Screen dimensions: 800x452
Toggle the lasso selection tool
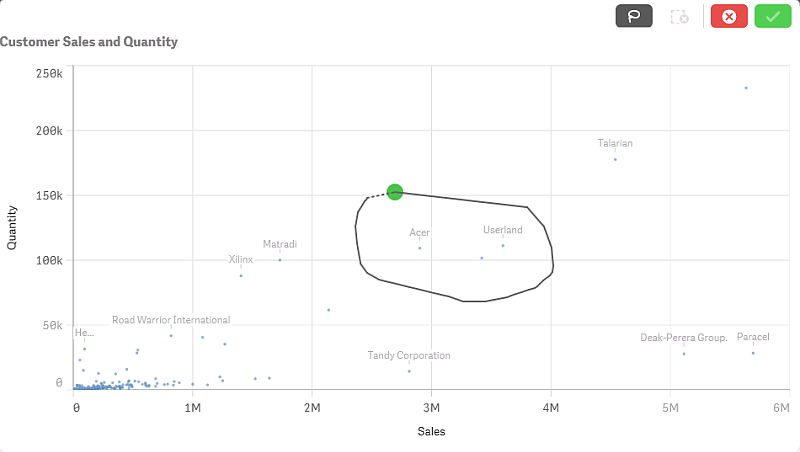point(634,16)
